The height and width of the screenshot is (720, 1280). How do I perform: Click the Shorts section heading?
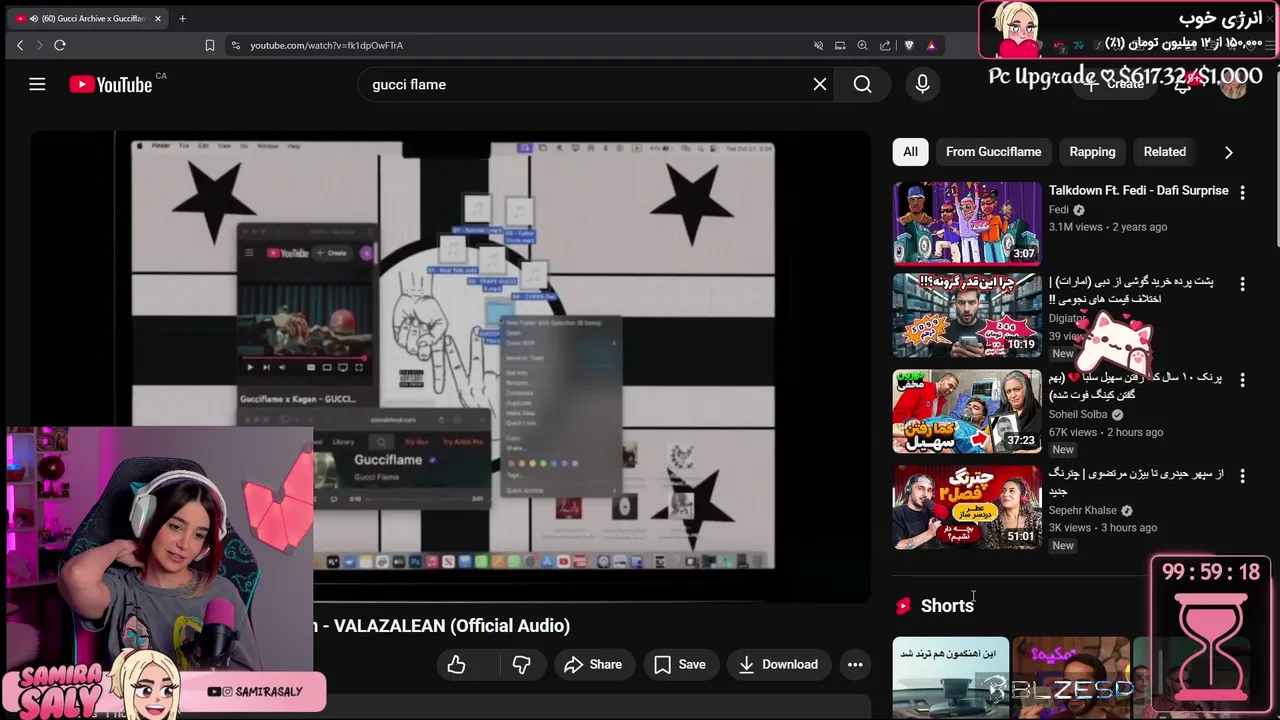tap(947, 605)
